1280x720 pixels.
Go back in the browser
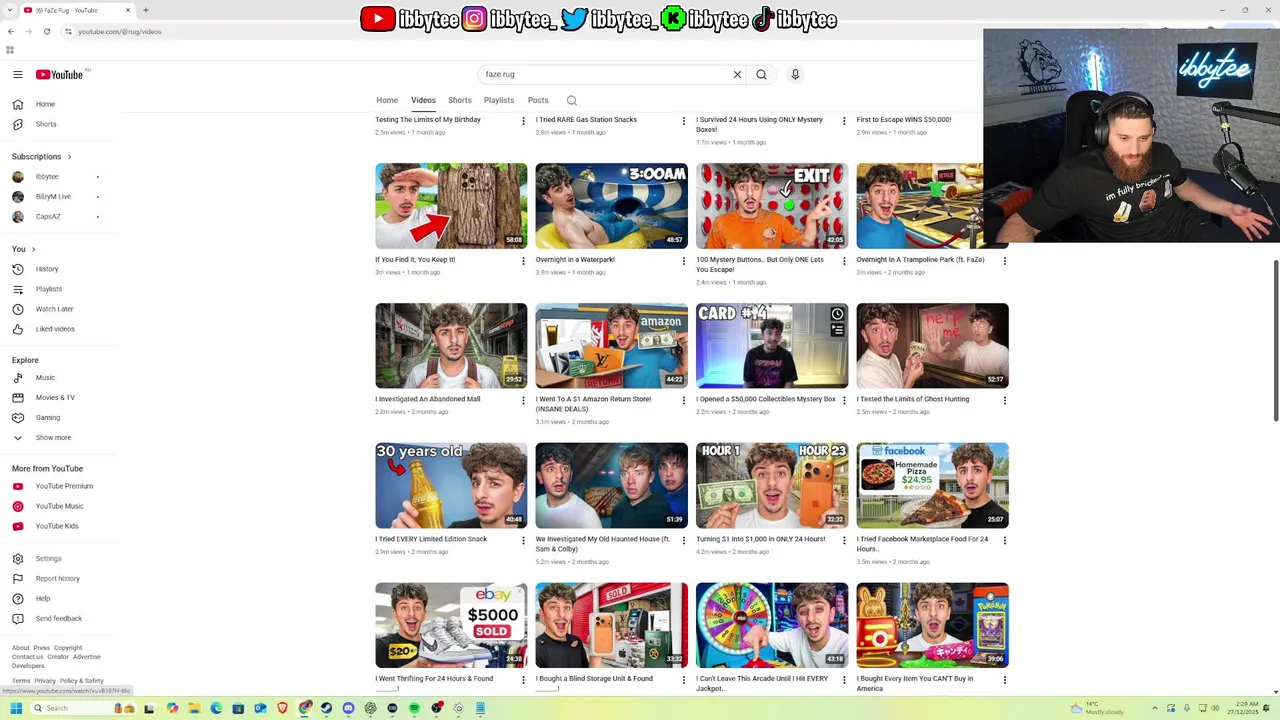11,31
